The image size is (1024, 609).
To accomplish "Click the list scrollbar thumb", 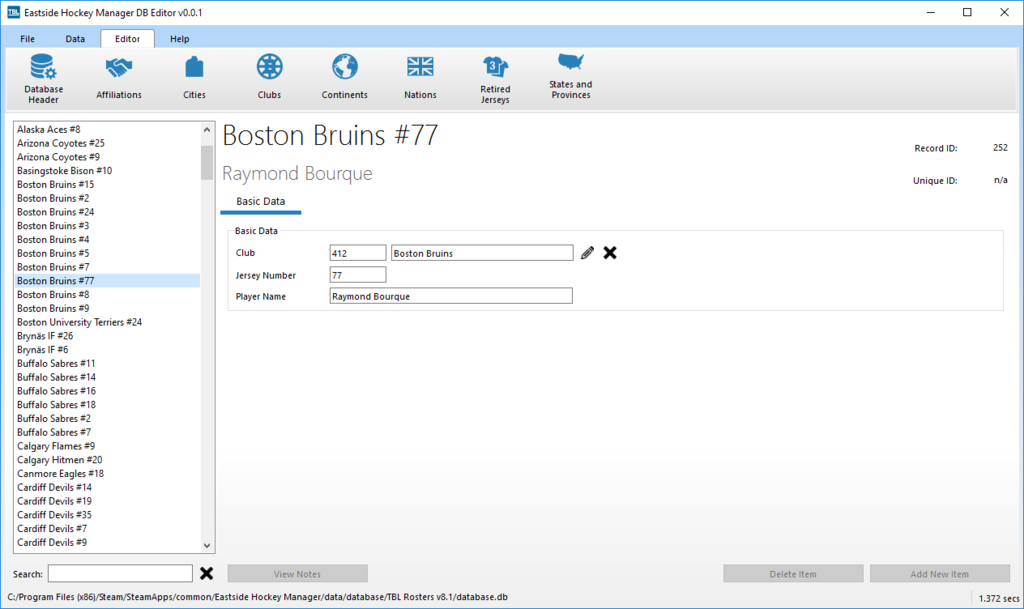I will click(x=207, y=162).
